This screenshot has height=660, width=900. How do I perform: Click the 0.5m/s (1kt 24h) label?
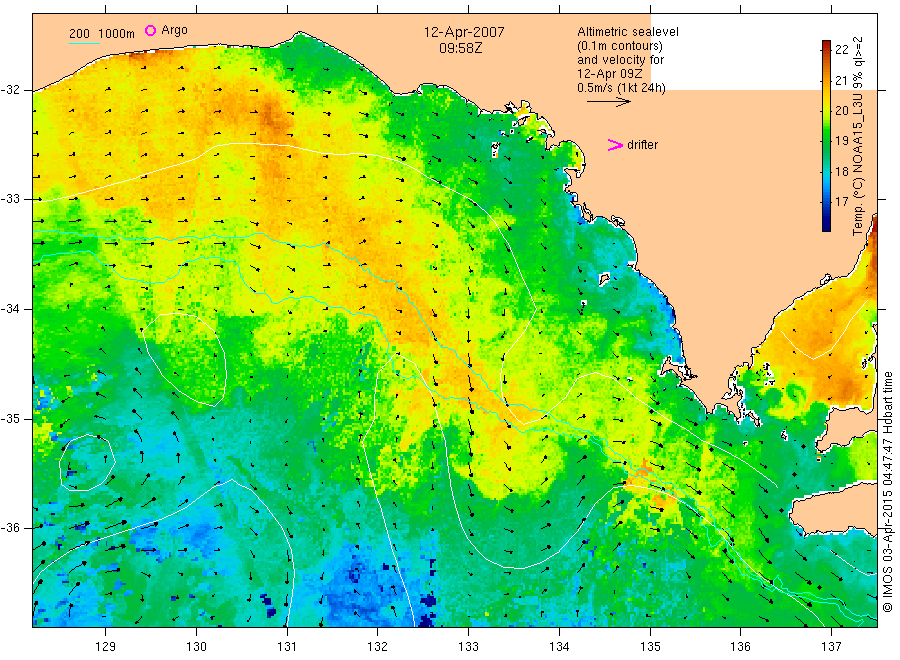click(622, 88)
